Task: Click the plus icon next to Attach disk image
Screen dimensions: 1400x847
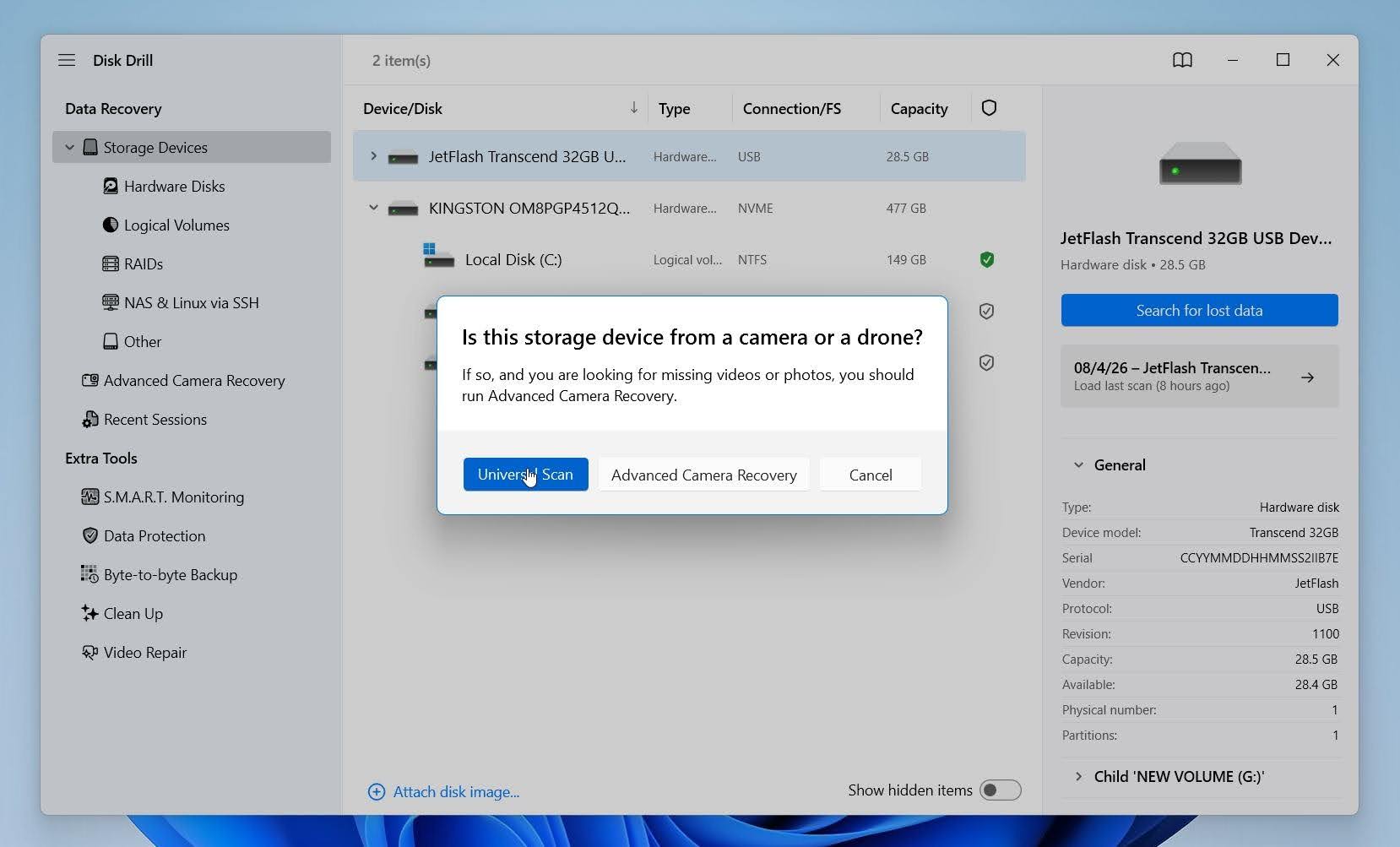Action: pyautogui.click(x=377, y=791)
